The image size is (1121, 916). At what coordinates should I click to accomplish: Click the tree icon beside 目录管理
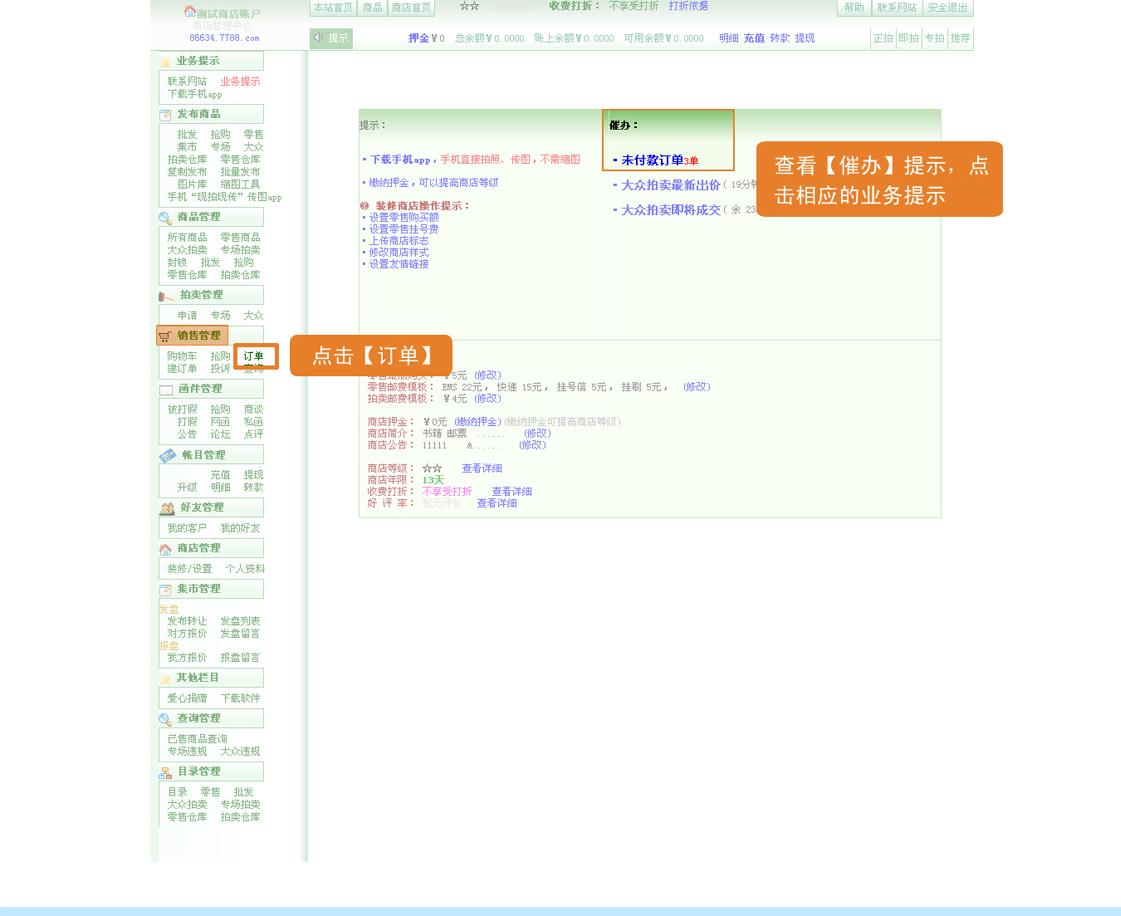[165, 772]
